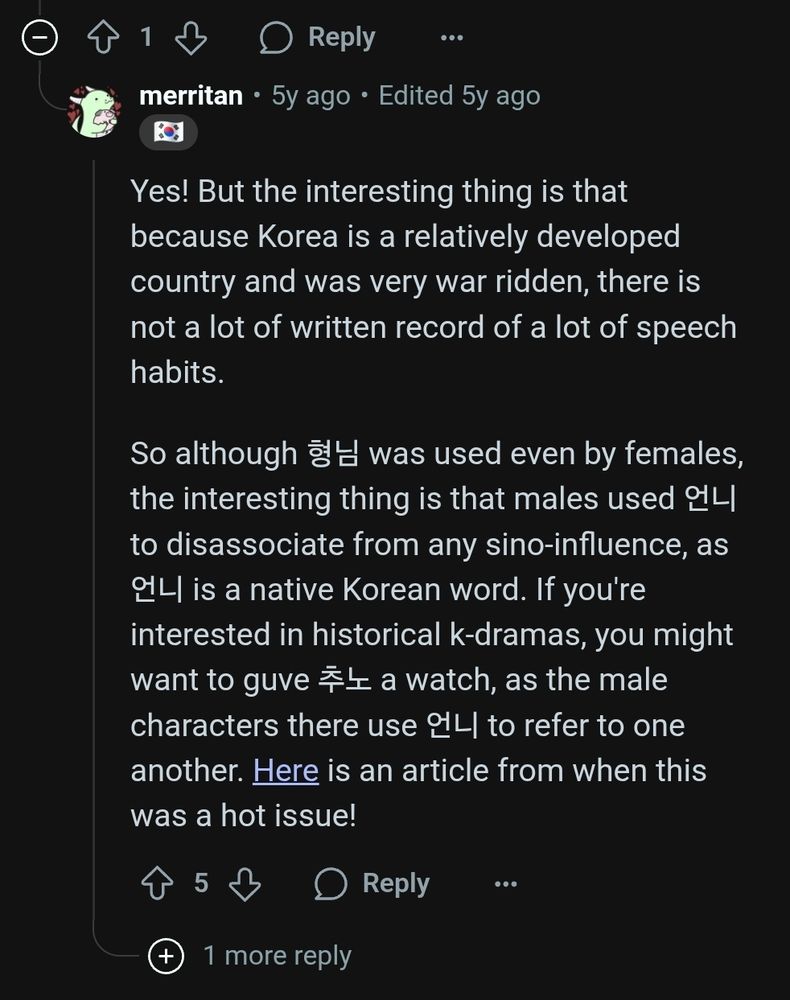Toggle the downvote arrow beside the 1 score
The image size is (790, 1000).
pyautogui.click(x=190, y=36)
